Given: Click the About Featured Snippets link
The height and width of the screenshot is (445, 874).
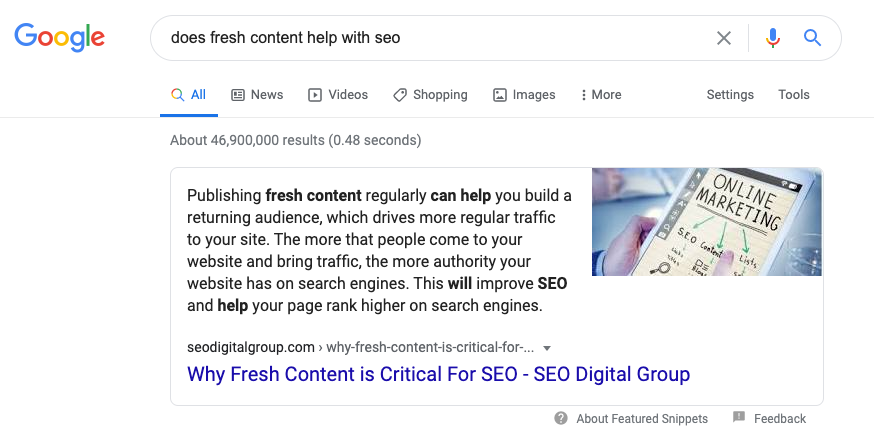Looking at the screenshot, I should coord(642,419).
